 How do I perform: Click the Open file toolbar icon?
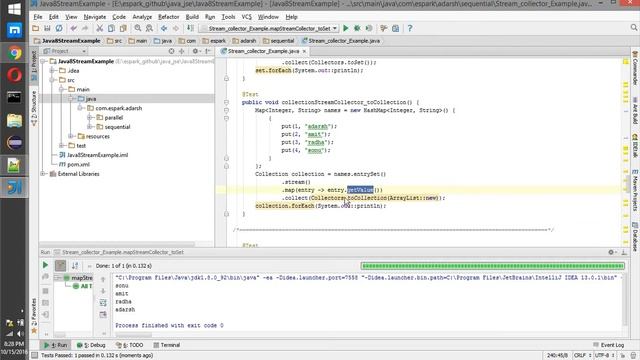[36, 28]
